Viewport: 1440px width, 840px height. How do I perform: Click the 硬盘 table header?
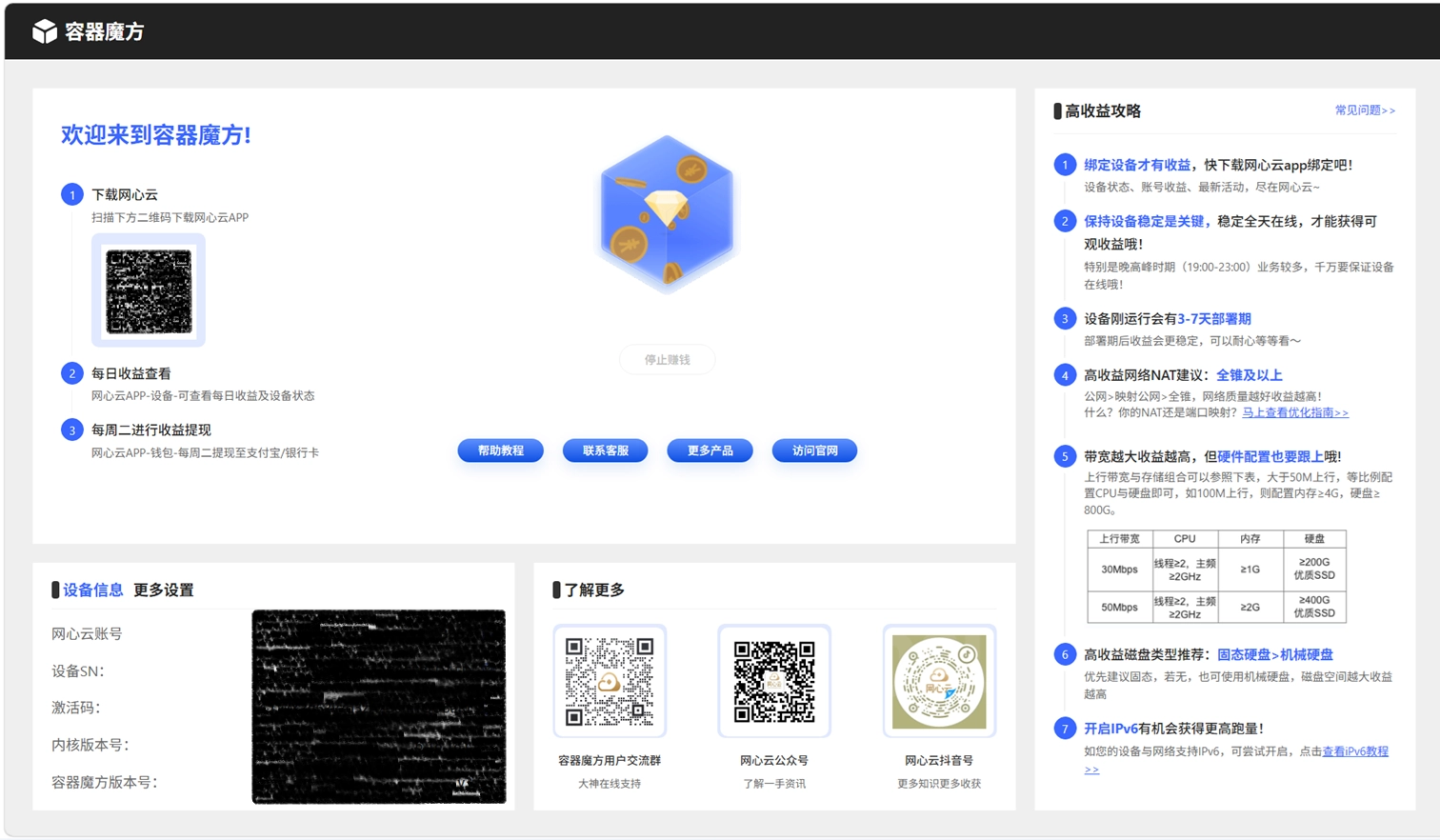tap(1314, 539)
